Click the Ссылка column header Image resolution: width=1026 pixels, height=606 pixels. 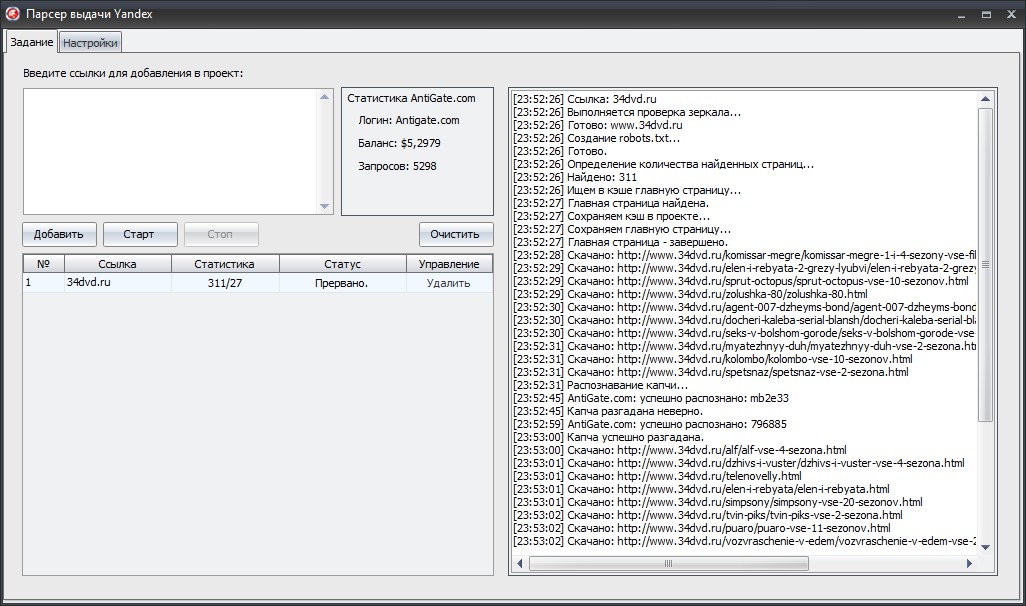pyautogui.click(x=117, y=264)
